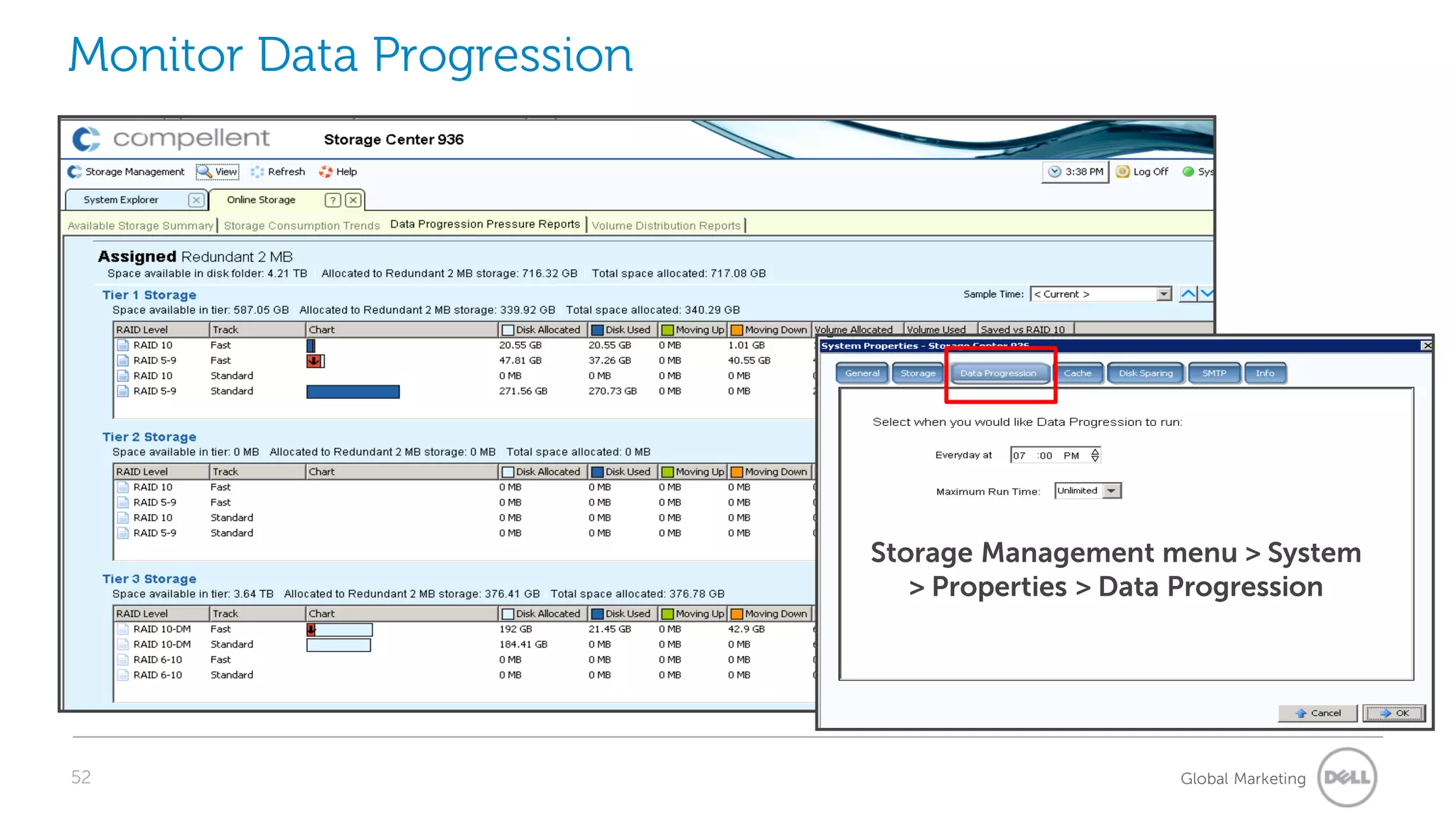The height and width of the screenshot is (819, 1456).
Task: Click the Tier 3 RAID 10-DM Standard row icon
Action: tap(122, 645)
